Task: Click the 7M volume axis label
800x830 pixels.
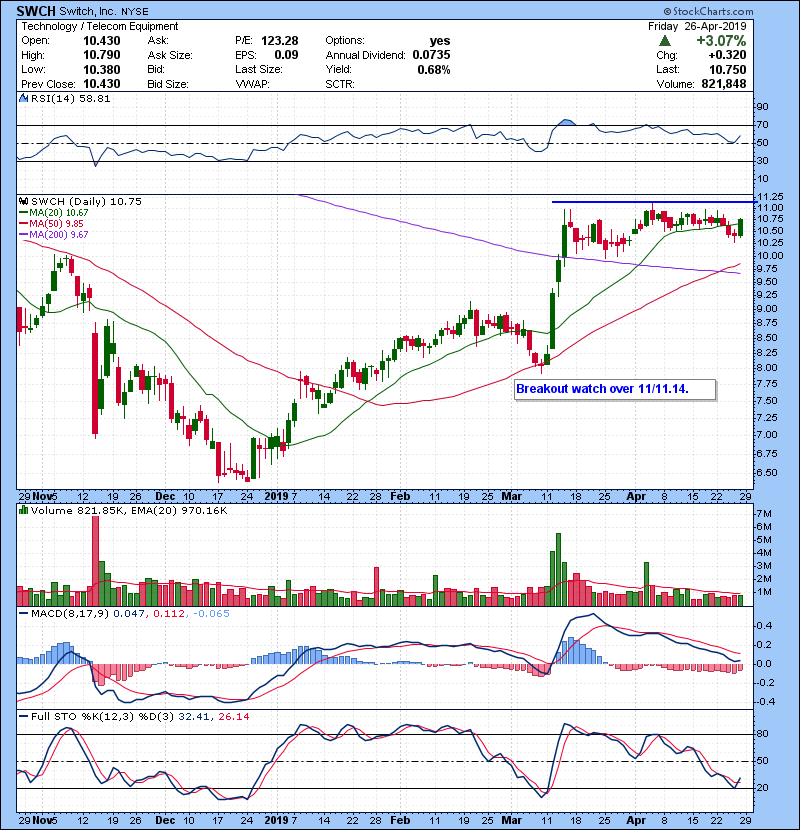Action: point(765,513)
